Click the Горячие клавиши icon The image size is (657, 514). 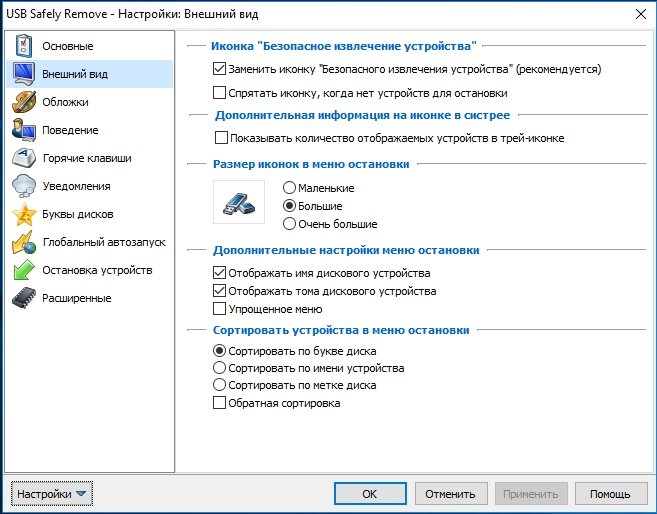click(x=23, y=158)
